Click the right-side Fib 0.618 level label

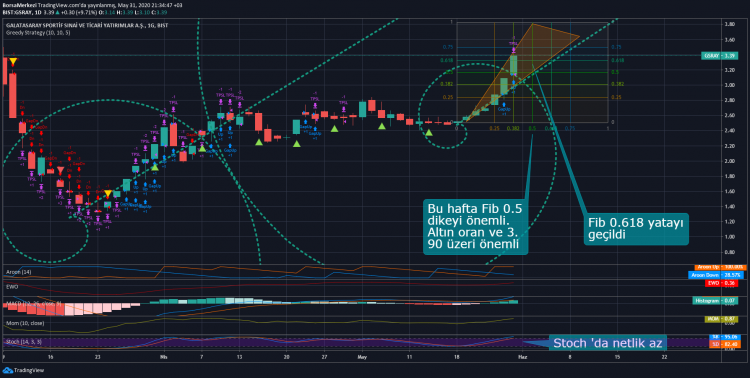[x=617, y=61]
